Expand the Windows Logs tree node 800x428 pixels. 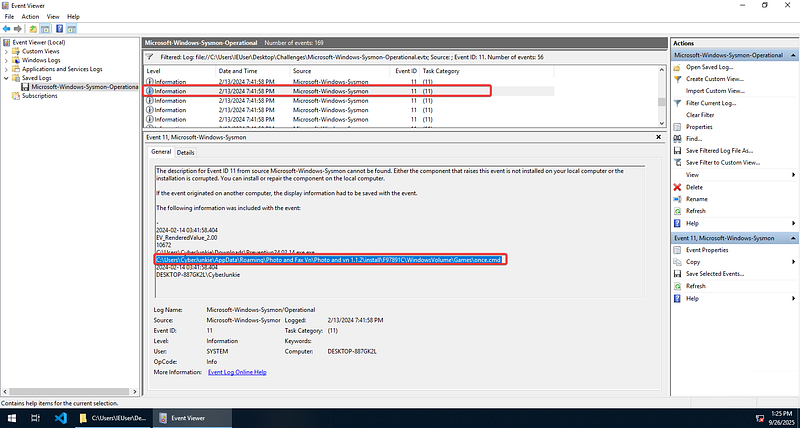[x=6, y=60]
